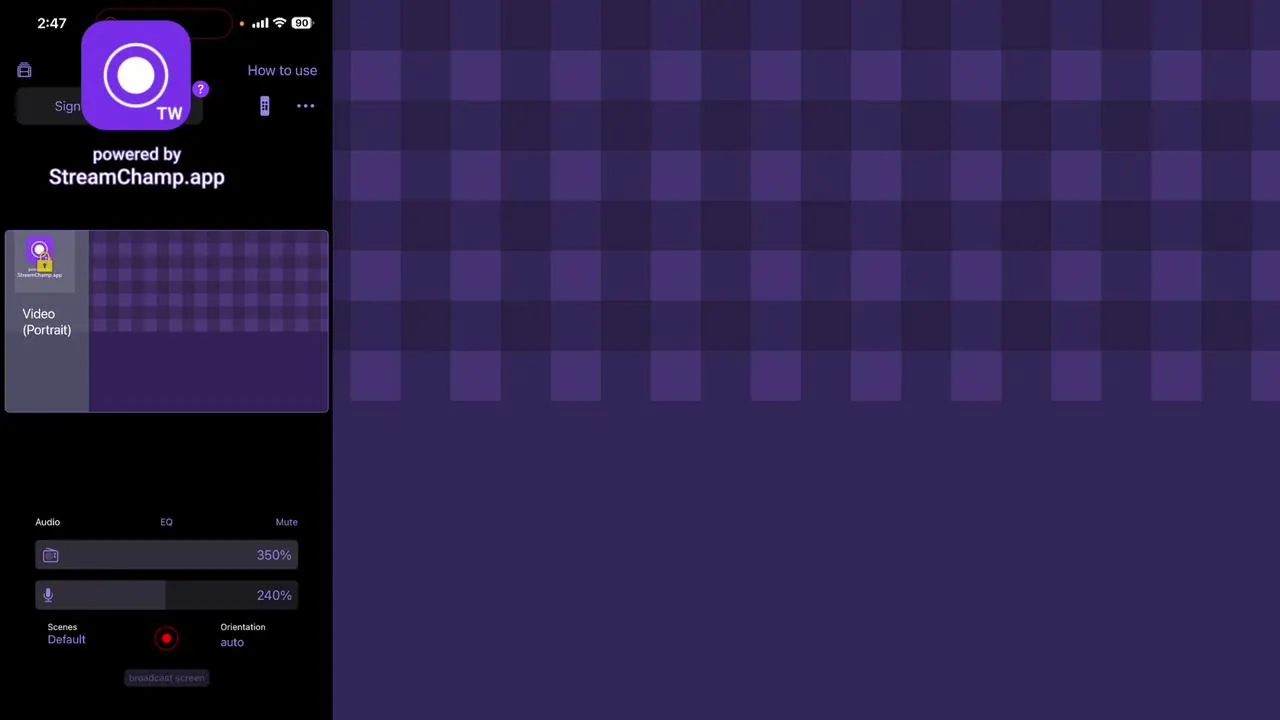Tap the remote control icon
This screenshot has width=1280, height=720.
click(x=264, y=106)
